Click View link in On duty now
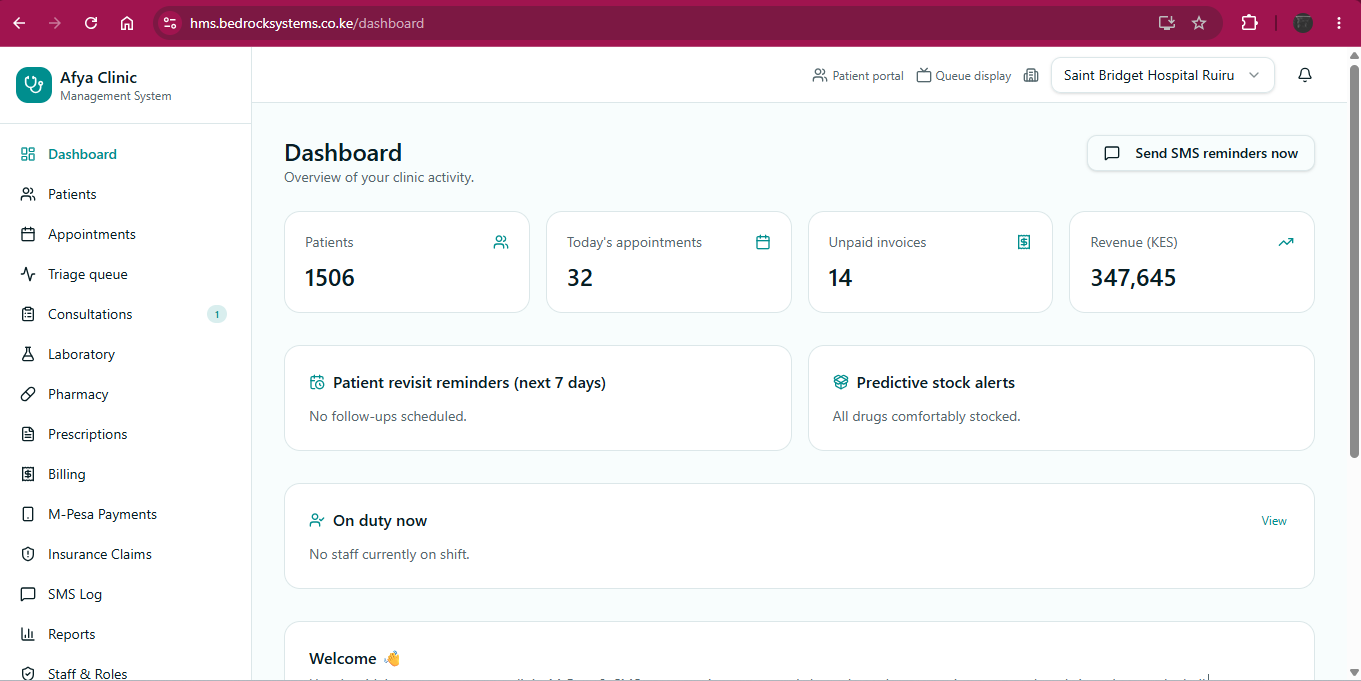Screen dimensions: 1361x681 tap(1274, 521)
